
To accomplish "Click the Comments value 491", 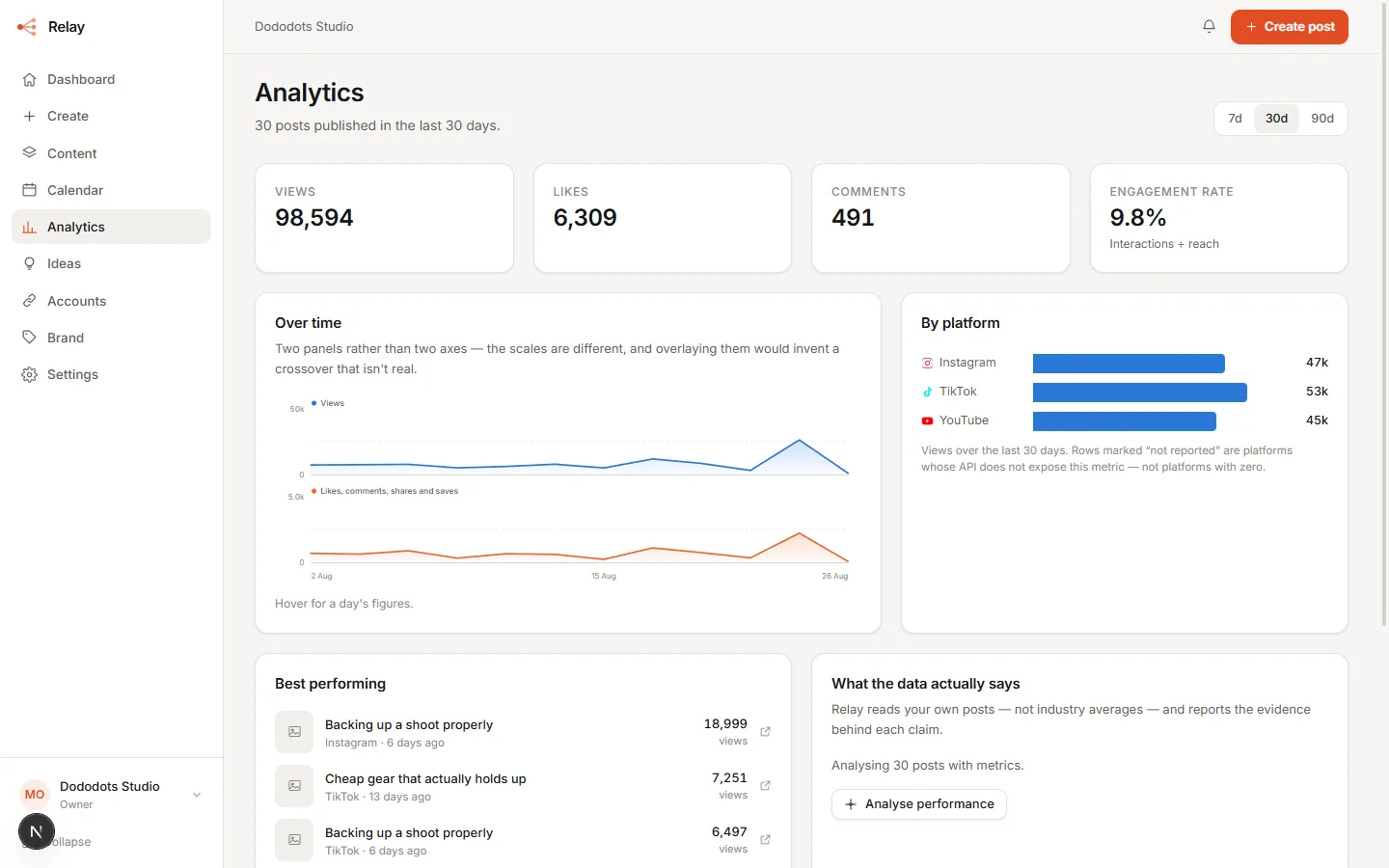I will point(853,218).
